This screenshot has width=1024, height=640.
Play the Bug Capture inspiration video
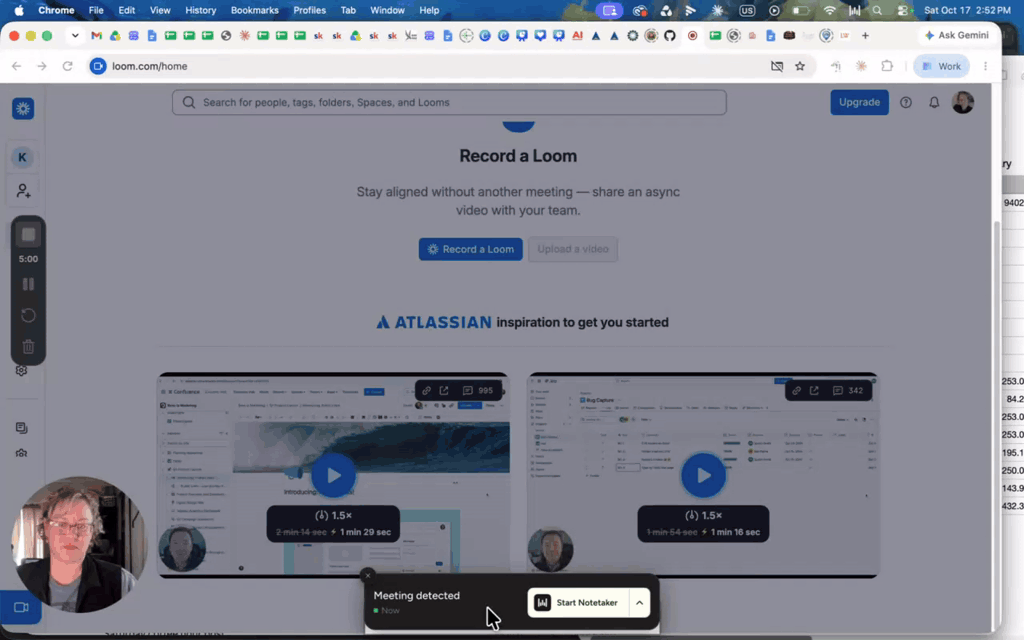pos(703,475)
